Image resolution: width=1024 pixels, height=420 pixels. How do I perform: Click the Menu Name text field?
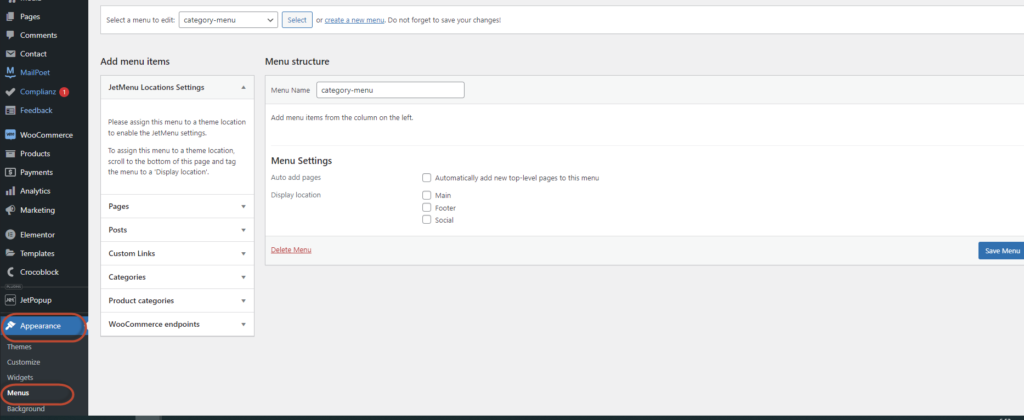(390, 90)
